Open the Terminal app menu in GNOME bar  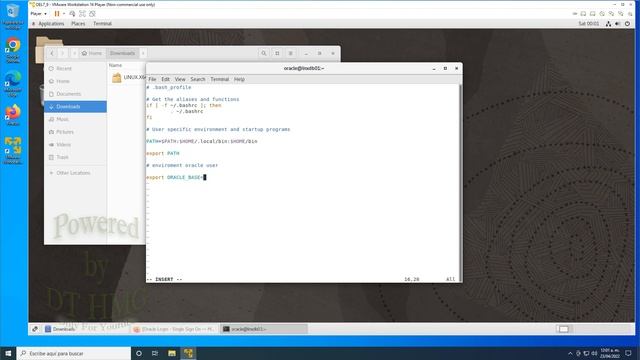click(x=102, y=24)
